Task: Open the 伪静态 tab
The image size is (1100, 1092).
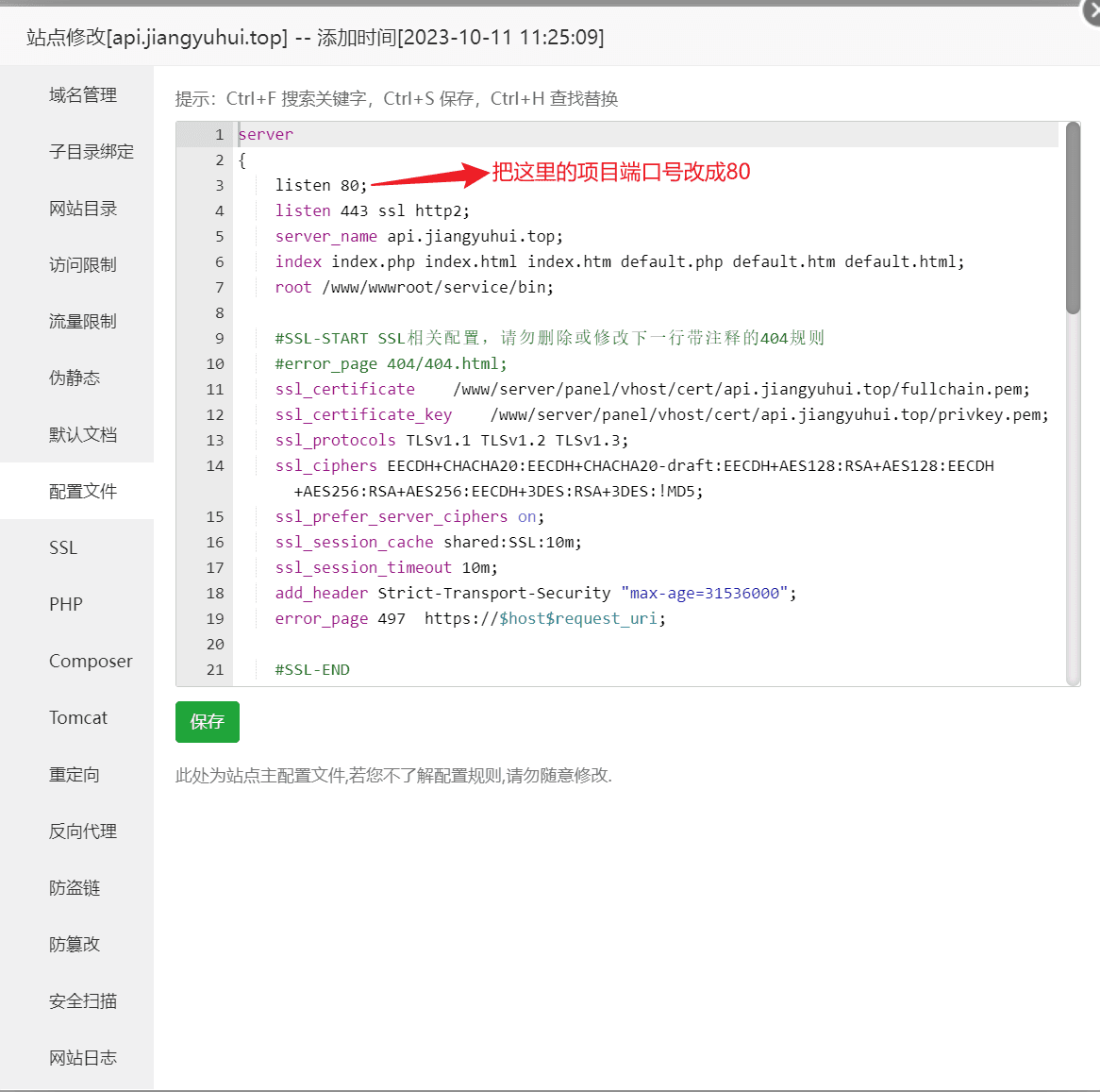Action: 75,378
